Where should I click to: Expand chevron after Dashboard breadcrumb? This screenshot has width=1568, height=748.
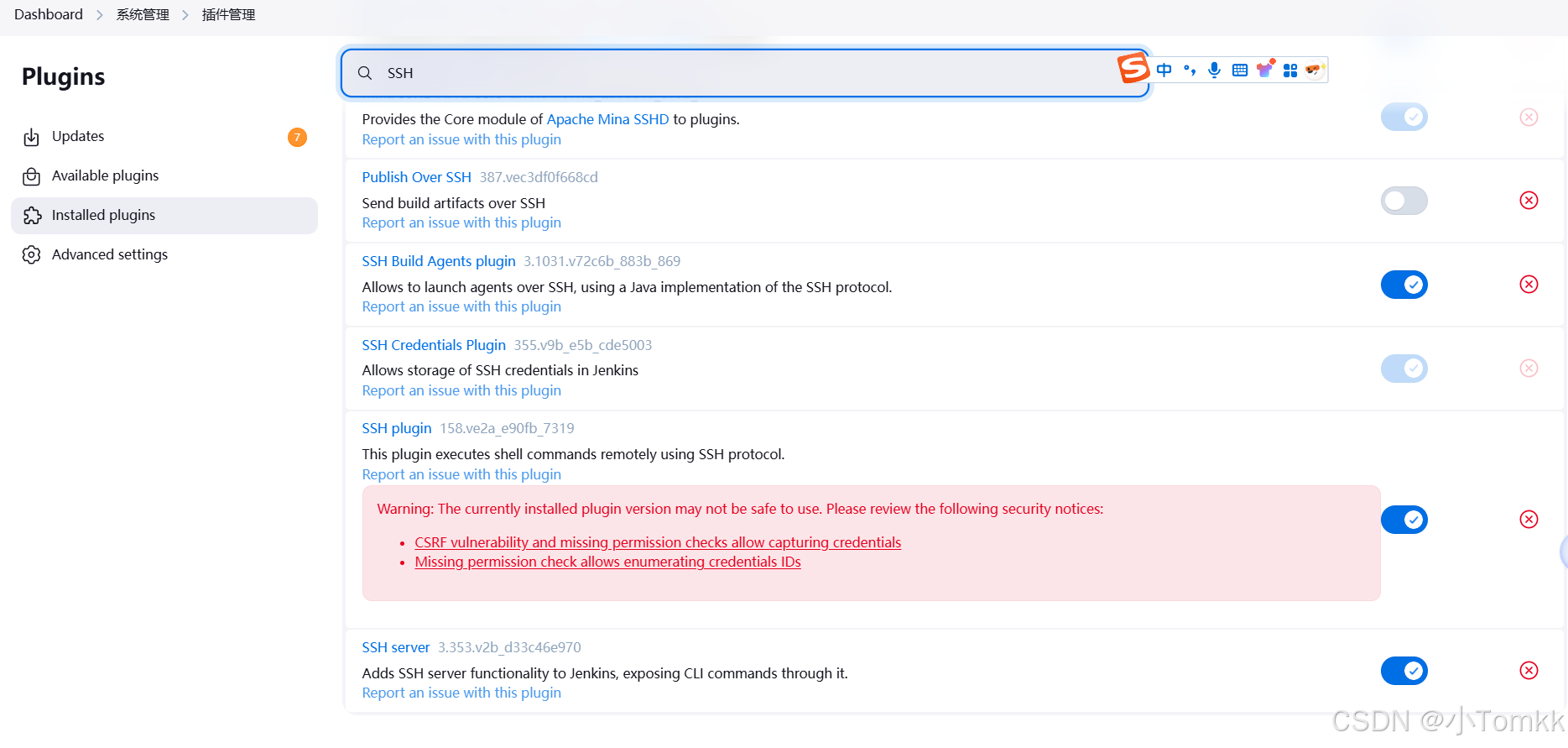(x=99, y=15)
